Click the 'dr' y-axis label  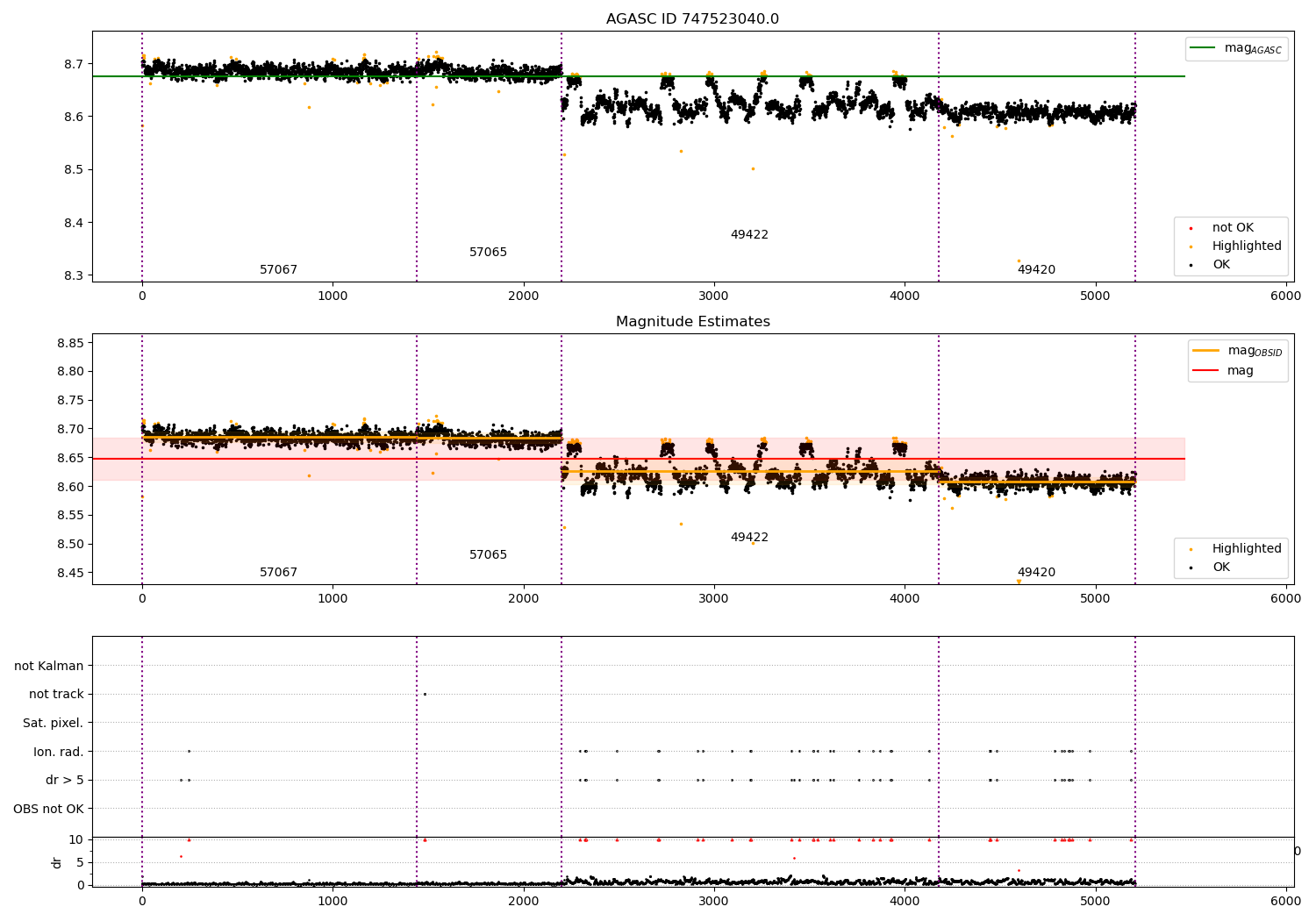pyautogui.click(x=57, y=862)
